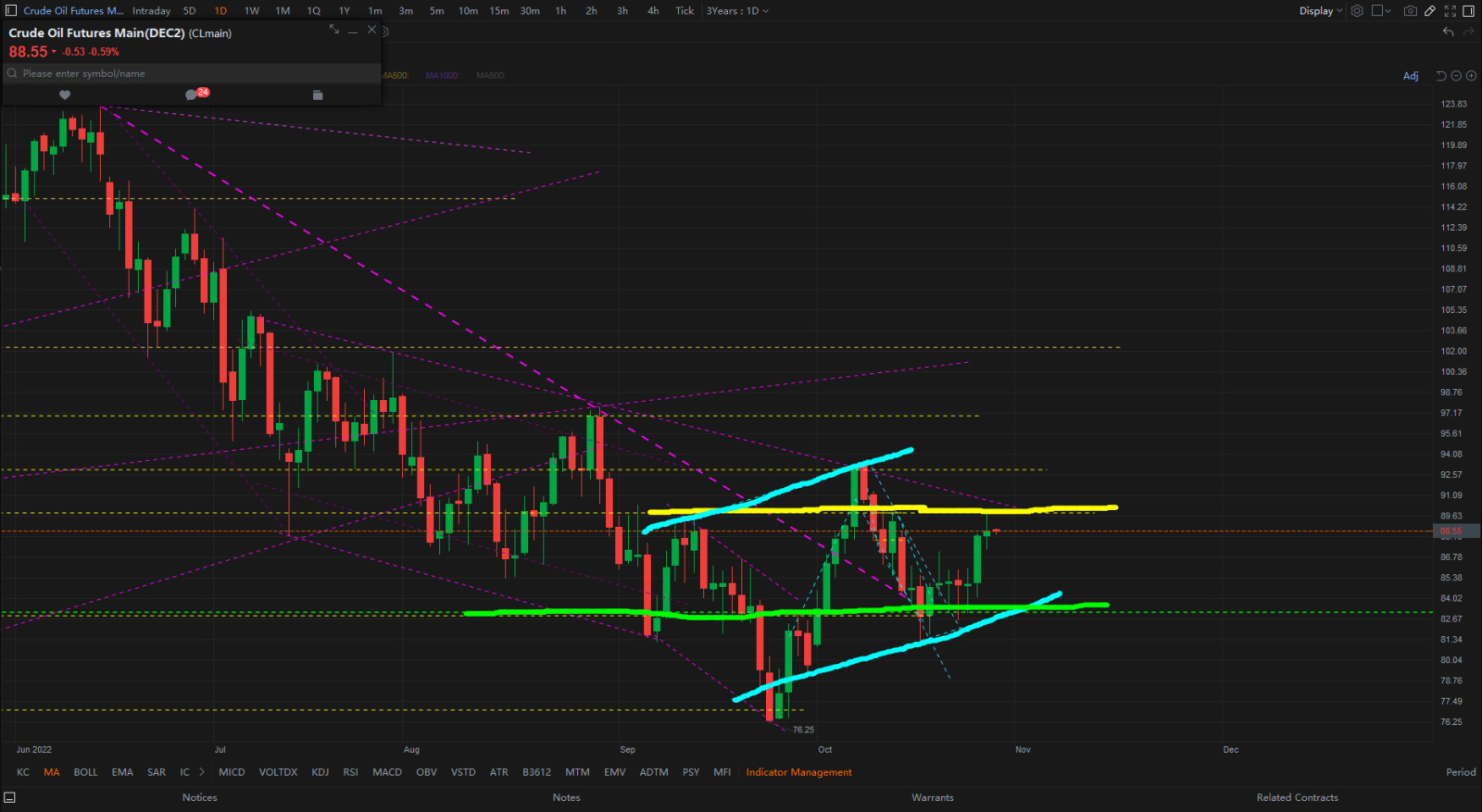Zoom in chart with plus icon
The height and width of the screenshot is (812, 1482).
(1471, 76)
